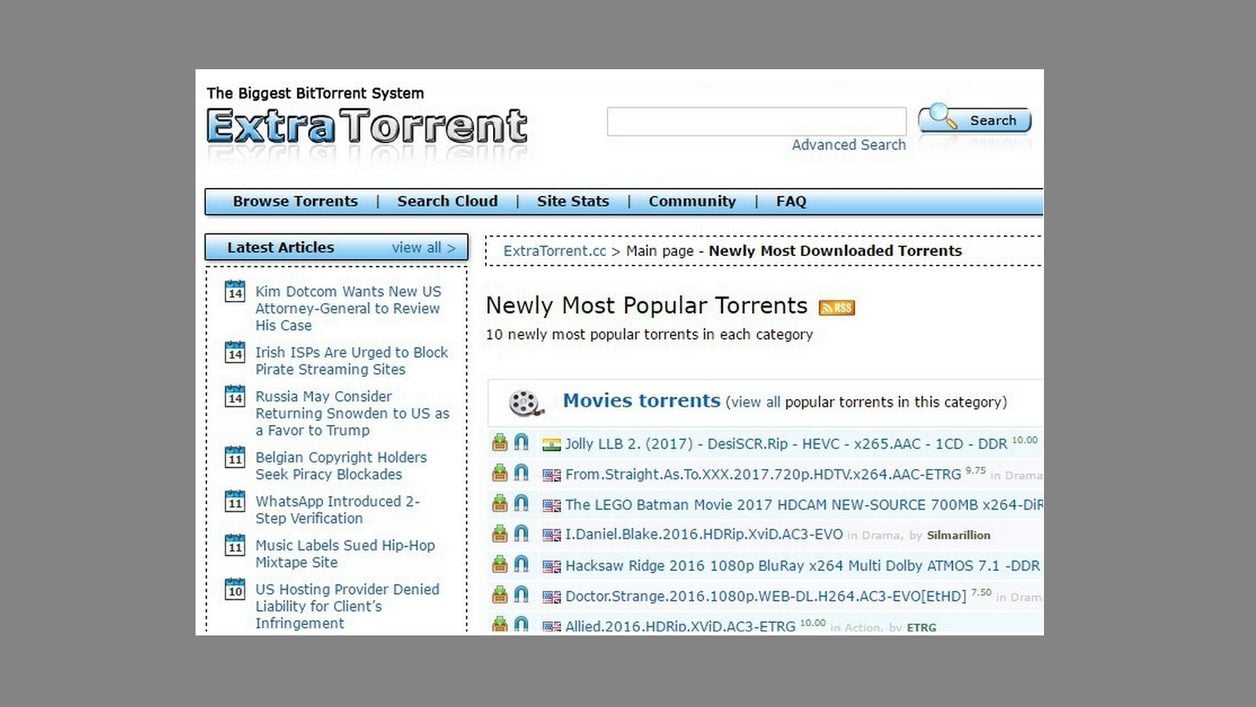Viewport: 1256px width, 707px height.
Task: Open the magnet link for From.Straight.As.To.XXX
Action: (521, 472)
